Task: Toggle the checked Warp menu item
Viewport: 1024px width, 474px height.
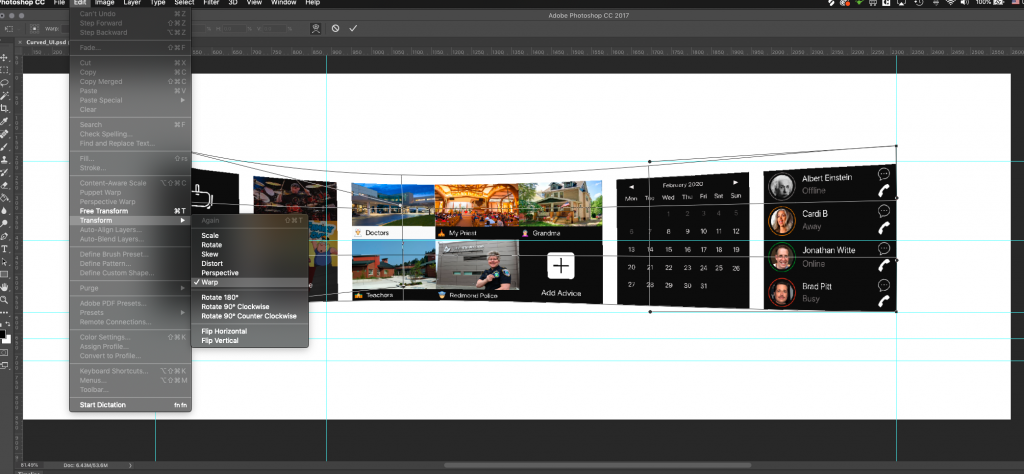Action: tap(249, 282)
